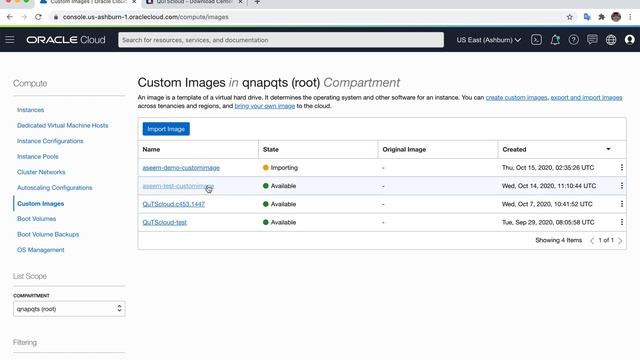Click the Importing status text

[x=284, y=168]
